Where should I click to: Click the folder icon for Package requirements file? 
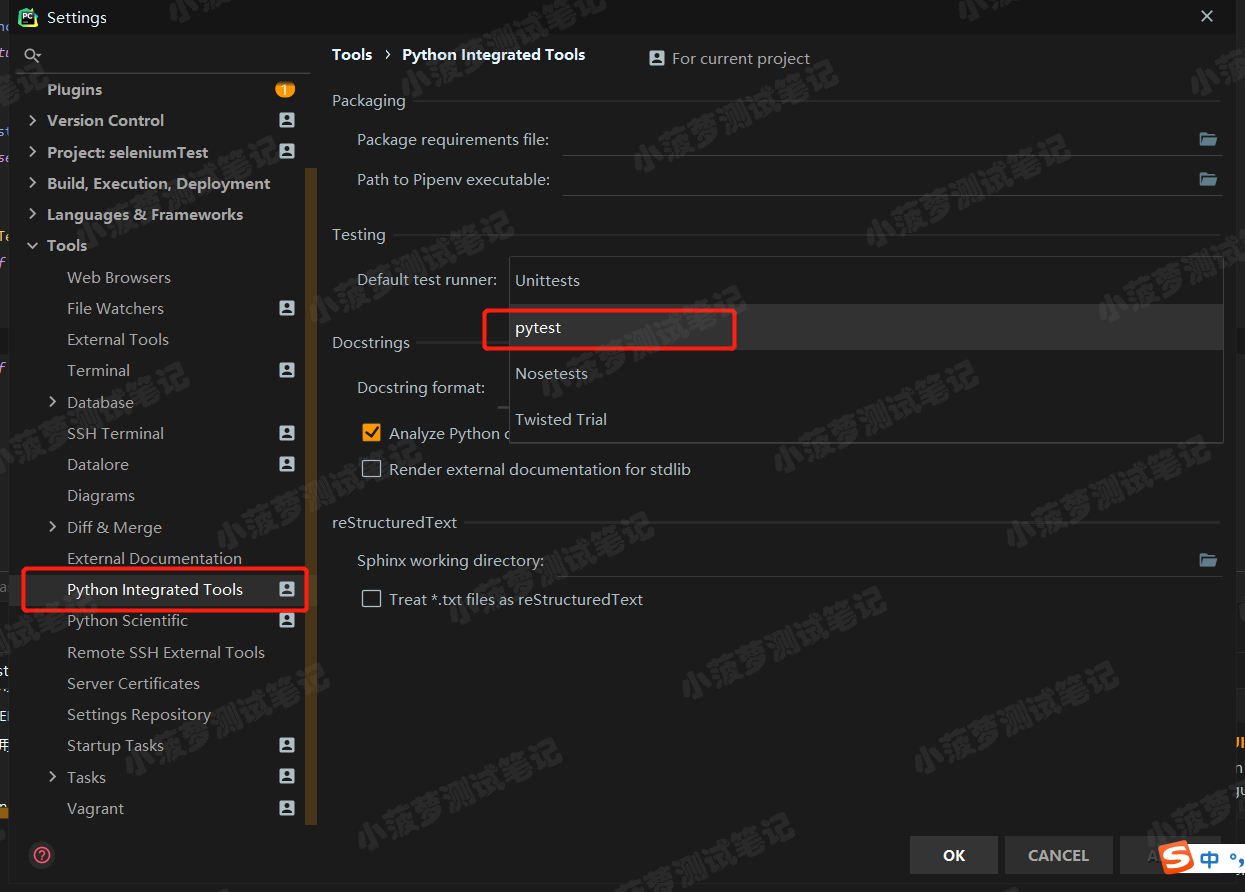coord(1208,140)
